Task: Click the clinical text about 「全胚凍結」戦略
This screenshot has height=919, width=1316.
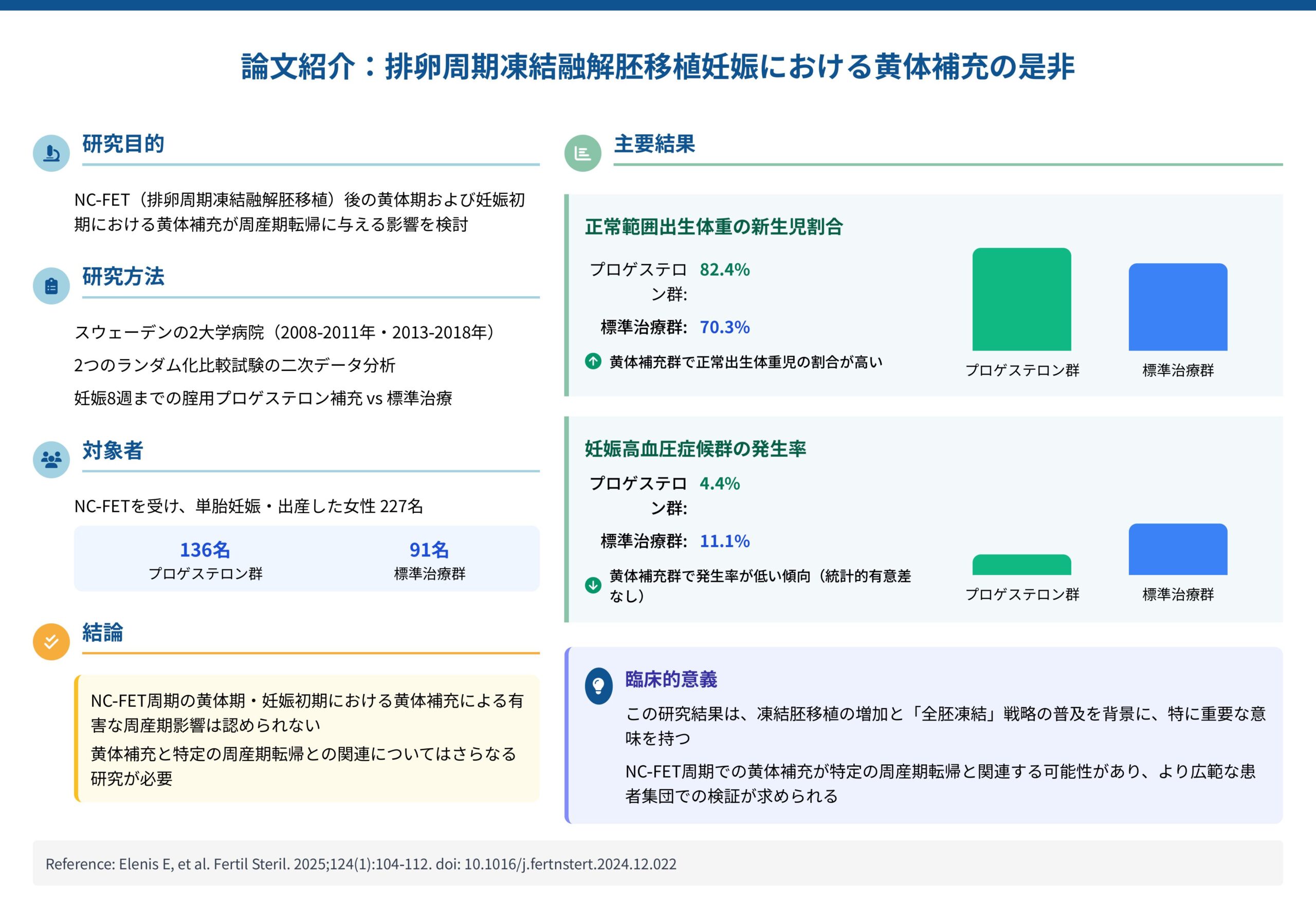Action: tap(946, 726)
